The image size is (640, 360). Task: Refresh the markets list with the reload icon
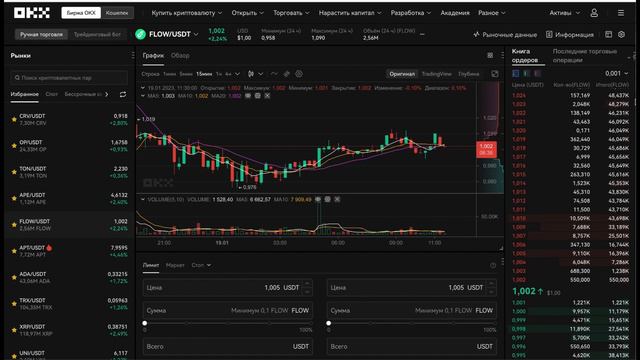pos(123,94)
